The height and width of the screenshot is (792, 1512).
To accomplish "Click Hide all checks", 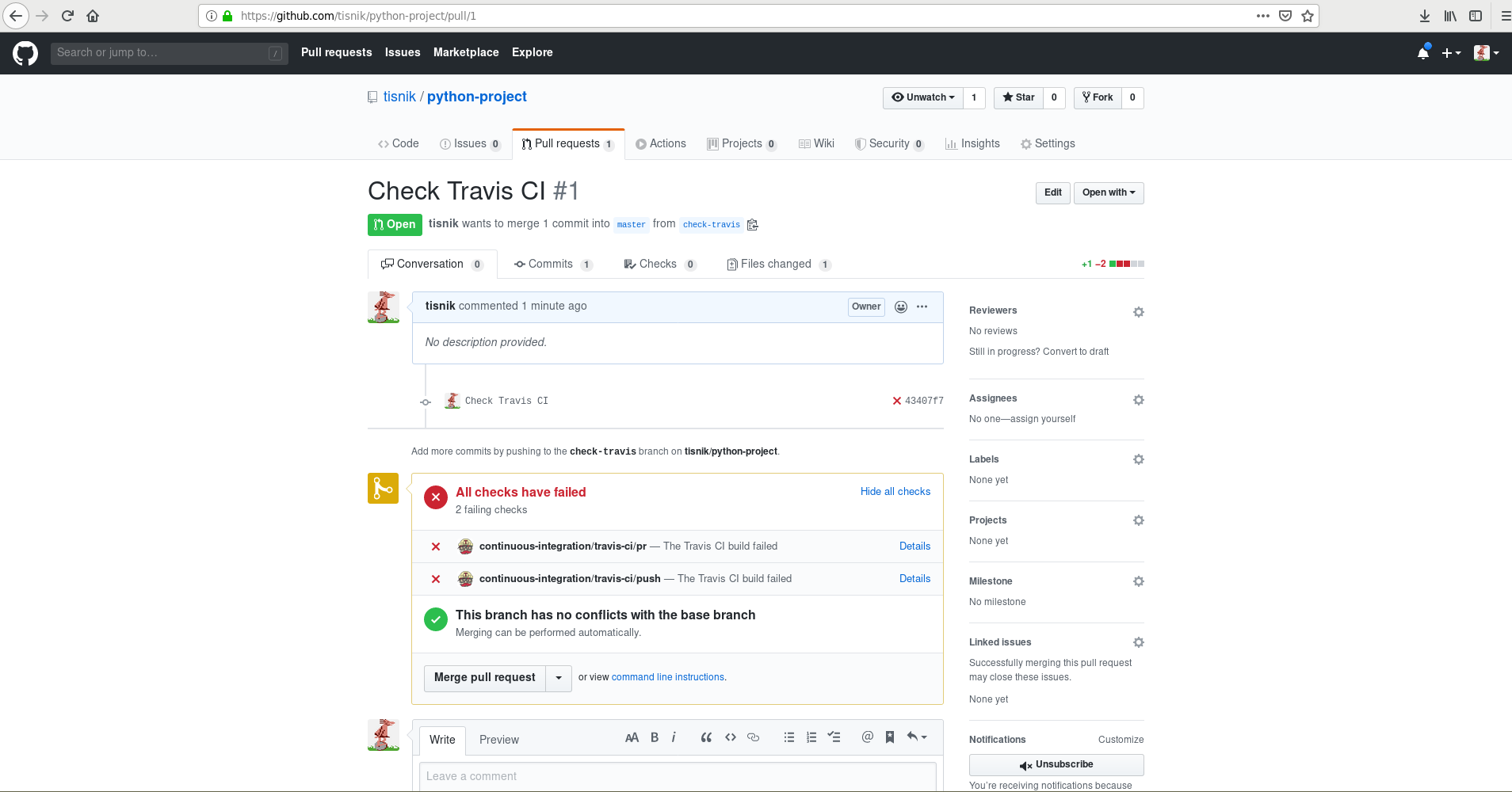I will click(x=895, y=492).
